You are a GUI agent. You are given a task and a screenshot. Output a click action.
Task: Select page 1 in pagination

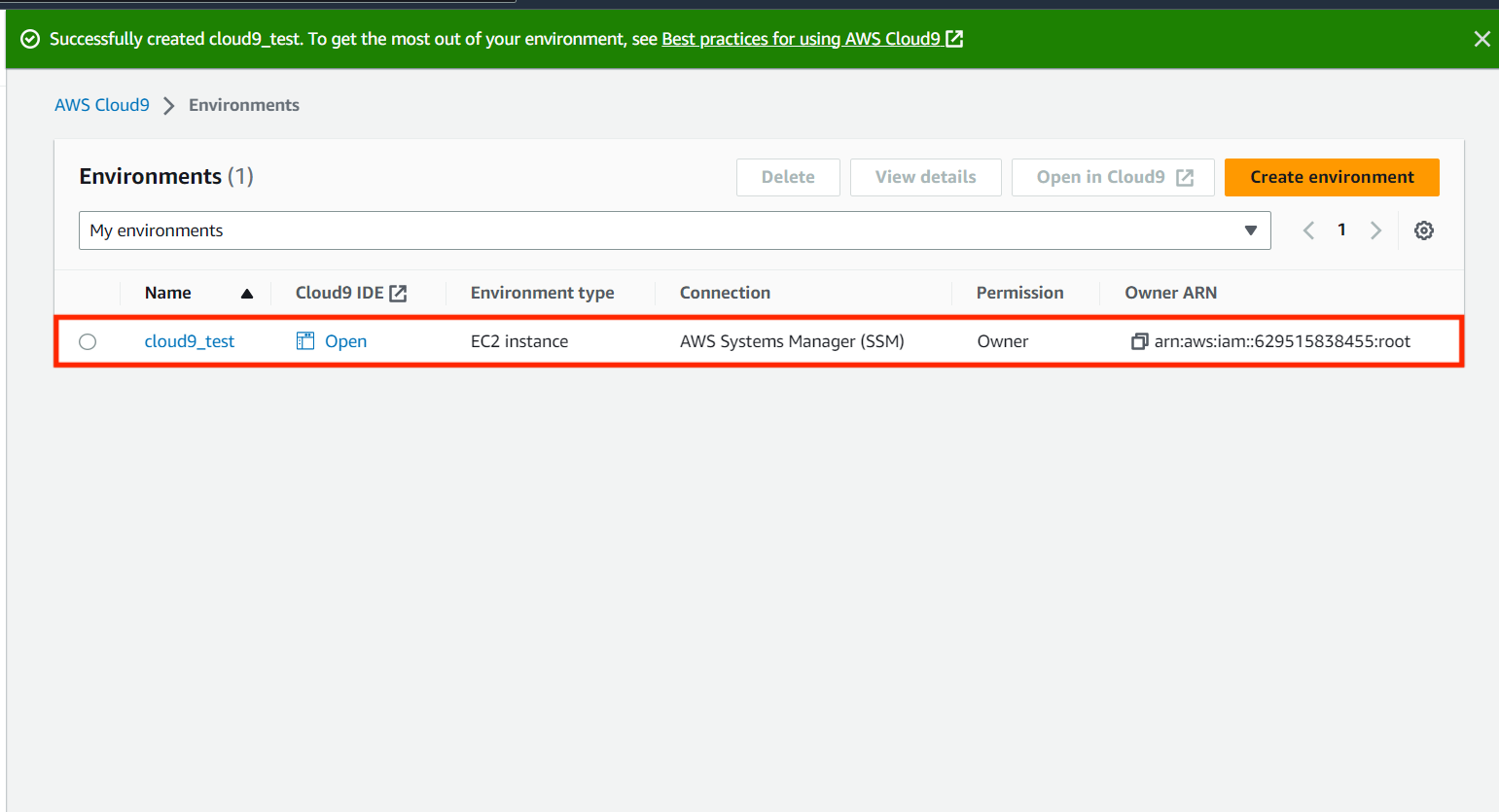[x=1341, y=229]
